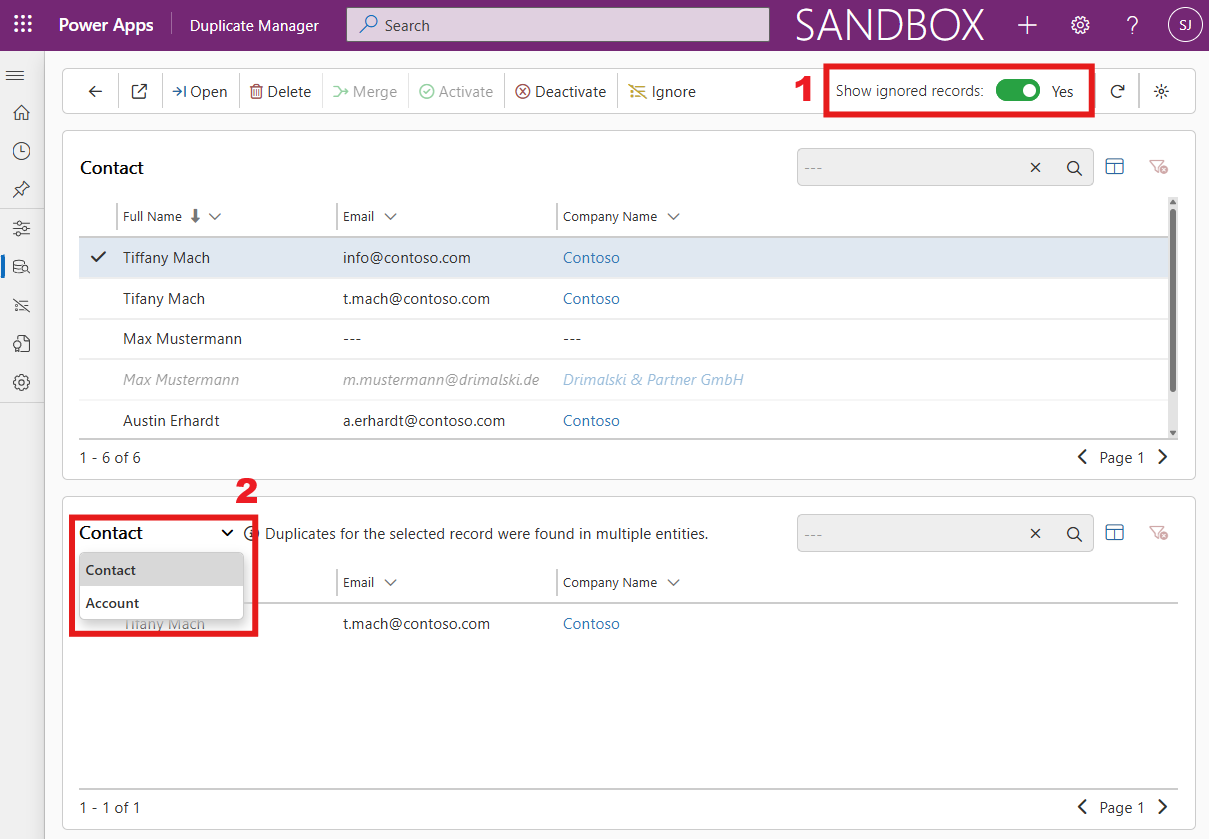Ignore the selected duplicate record
This screenshot has width=1209, height=839.
tap(662, 92)
